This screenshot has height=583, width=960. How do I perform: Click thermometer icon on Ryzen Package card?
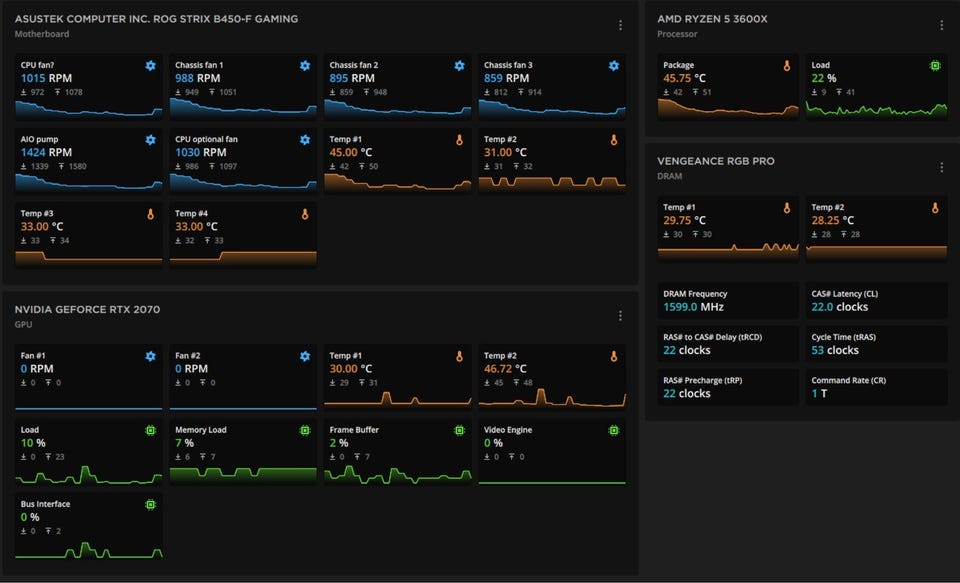[786, 66]
